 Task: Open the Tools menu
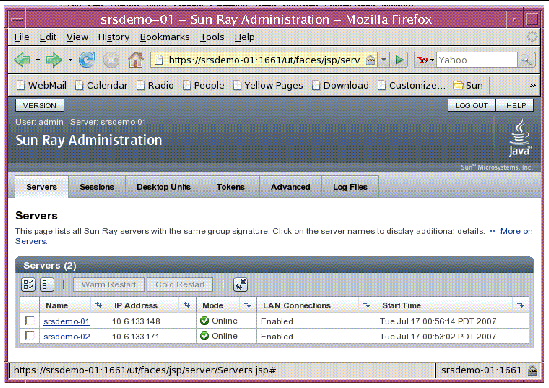coord(212,37)
